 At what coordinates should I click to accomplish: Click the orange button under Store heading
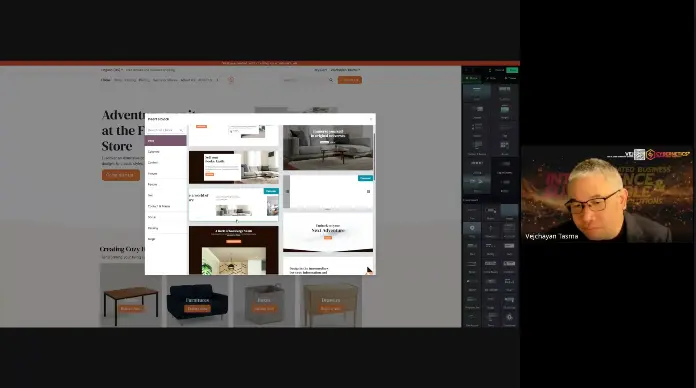tap(120, 175)
